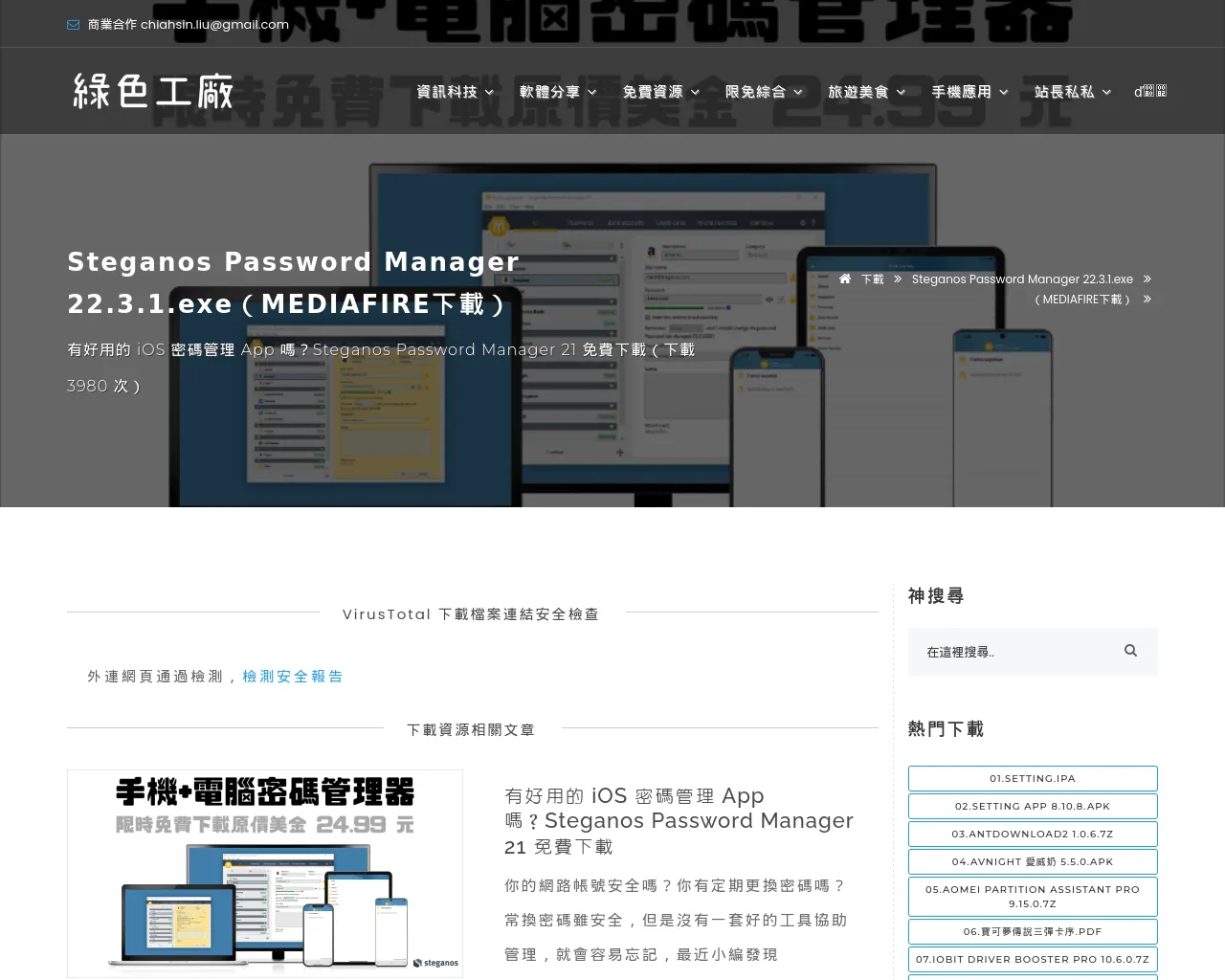
Task: Open article 有好用的 iOS 密碼管理 App 嗎
Action: [679, 821]
